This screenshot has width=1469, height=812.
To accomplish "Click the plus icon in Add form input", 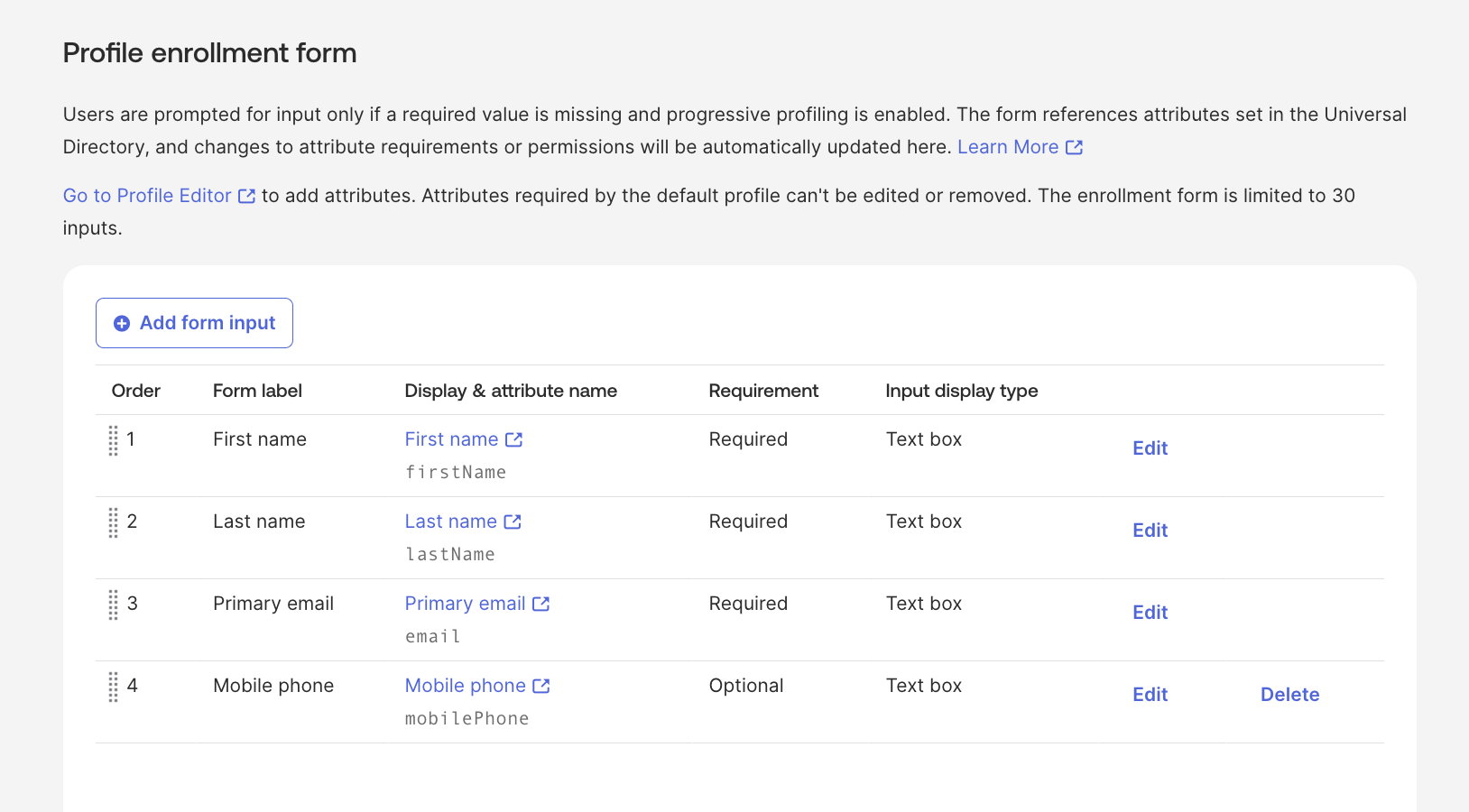I will [122, 323].
